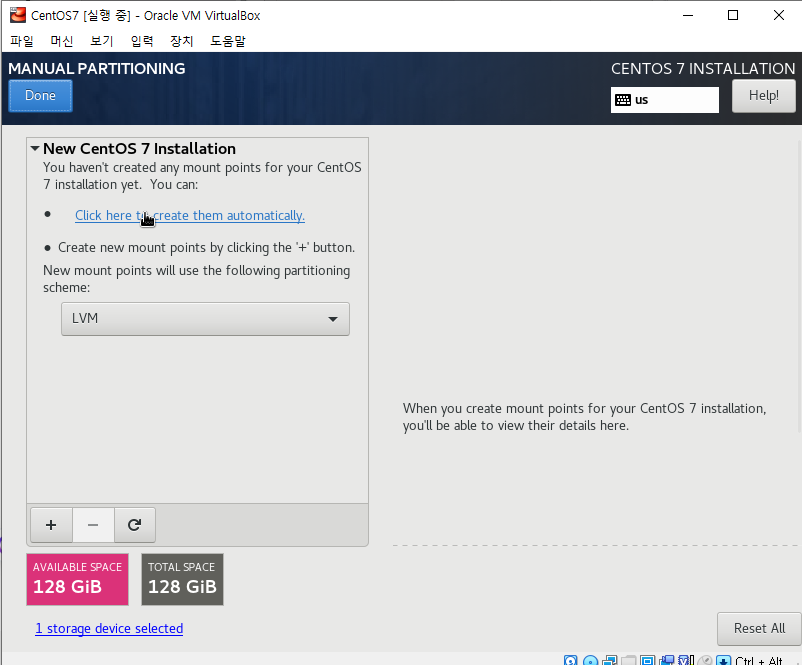This screenshot has width=802, height=665.
Task: Click the Help! button
Action: pos(764,96)
